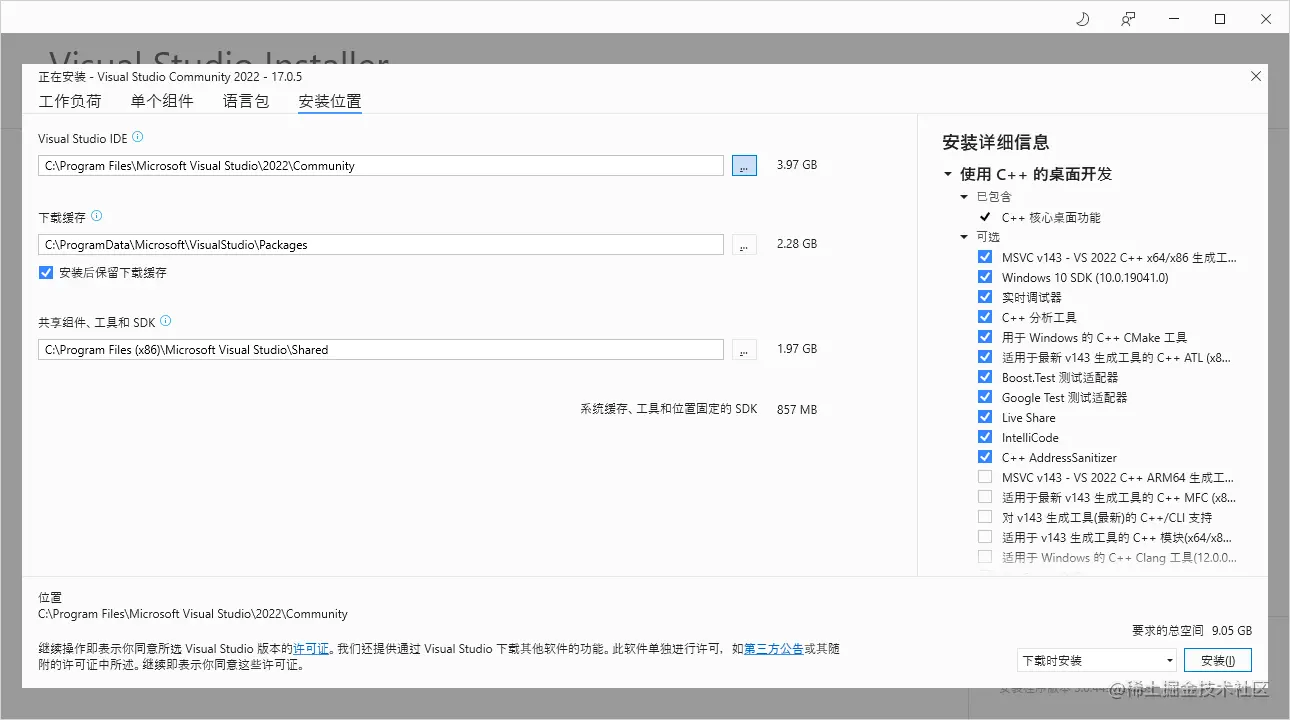Enable 对 v143 生成工具的 C++/CLI 支持

(x=985, y=517)
